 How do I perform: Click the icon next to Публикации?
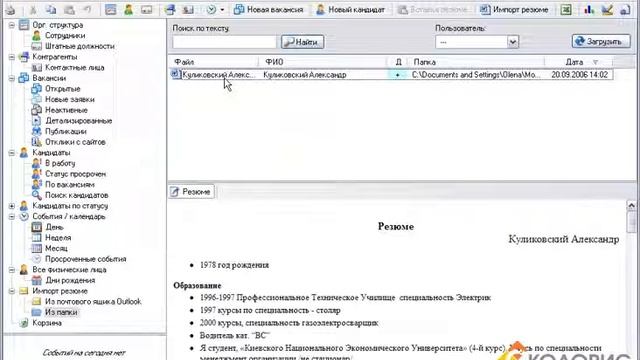click(x=37, y=131)
